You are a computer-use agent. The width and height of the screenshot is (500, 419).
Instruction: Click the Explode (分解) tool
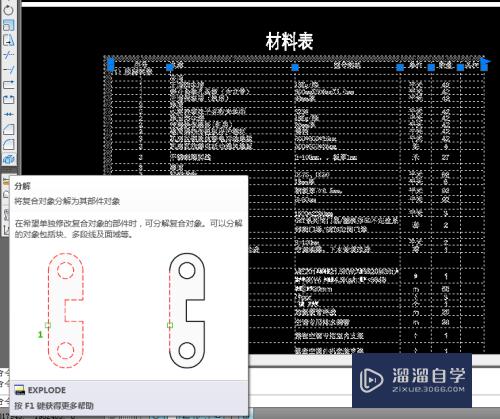click(8, 159)
